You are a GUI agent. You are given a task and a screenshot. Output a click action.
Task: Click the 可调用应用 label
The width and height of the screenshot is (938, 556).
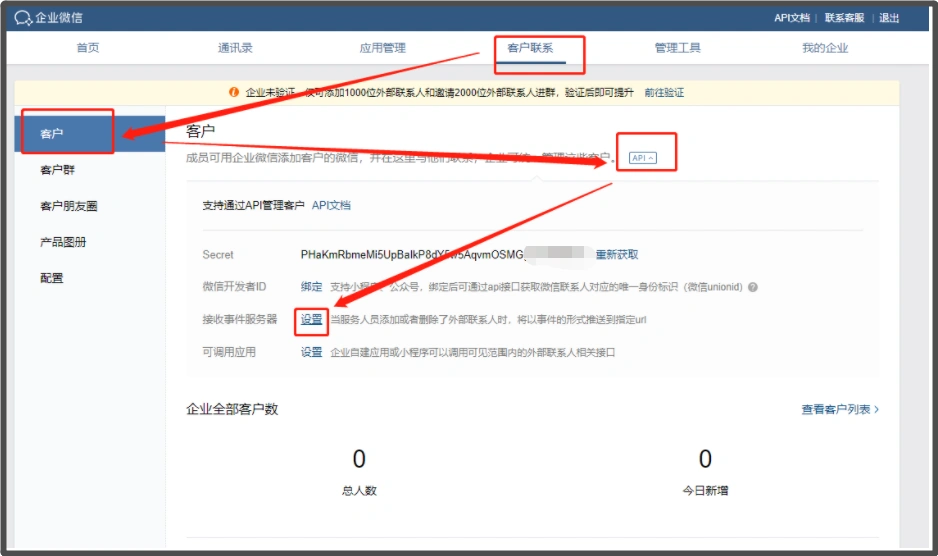pos(229,352)
